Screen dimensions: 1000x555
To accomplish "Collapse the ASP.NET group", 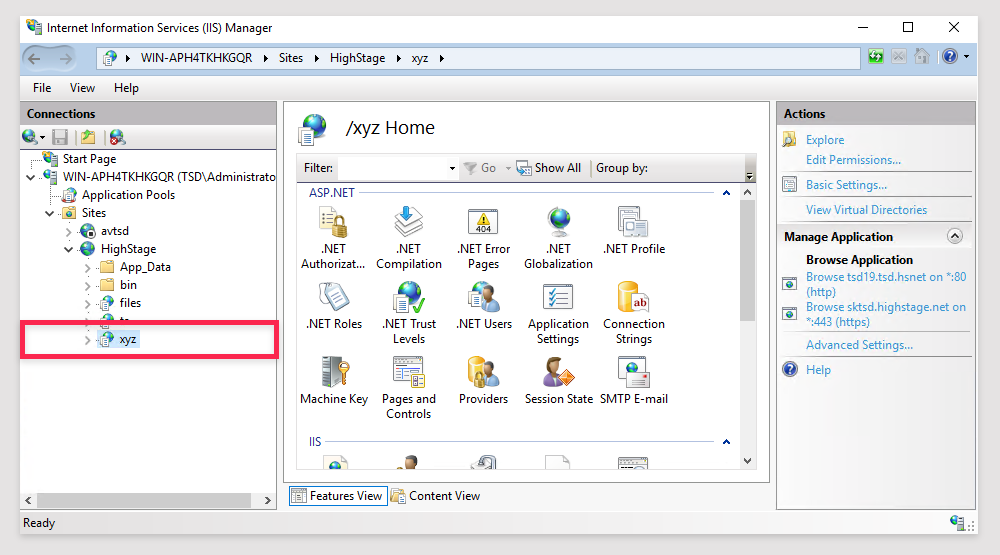I will [726, 193].
